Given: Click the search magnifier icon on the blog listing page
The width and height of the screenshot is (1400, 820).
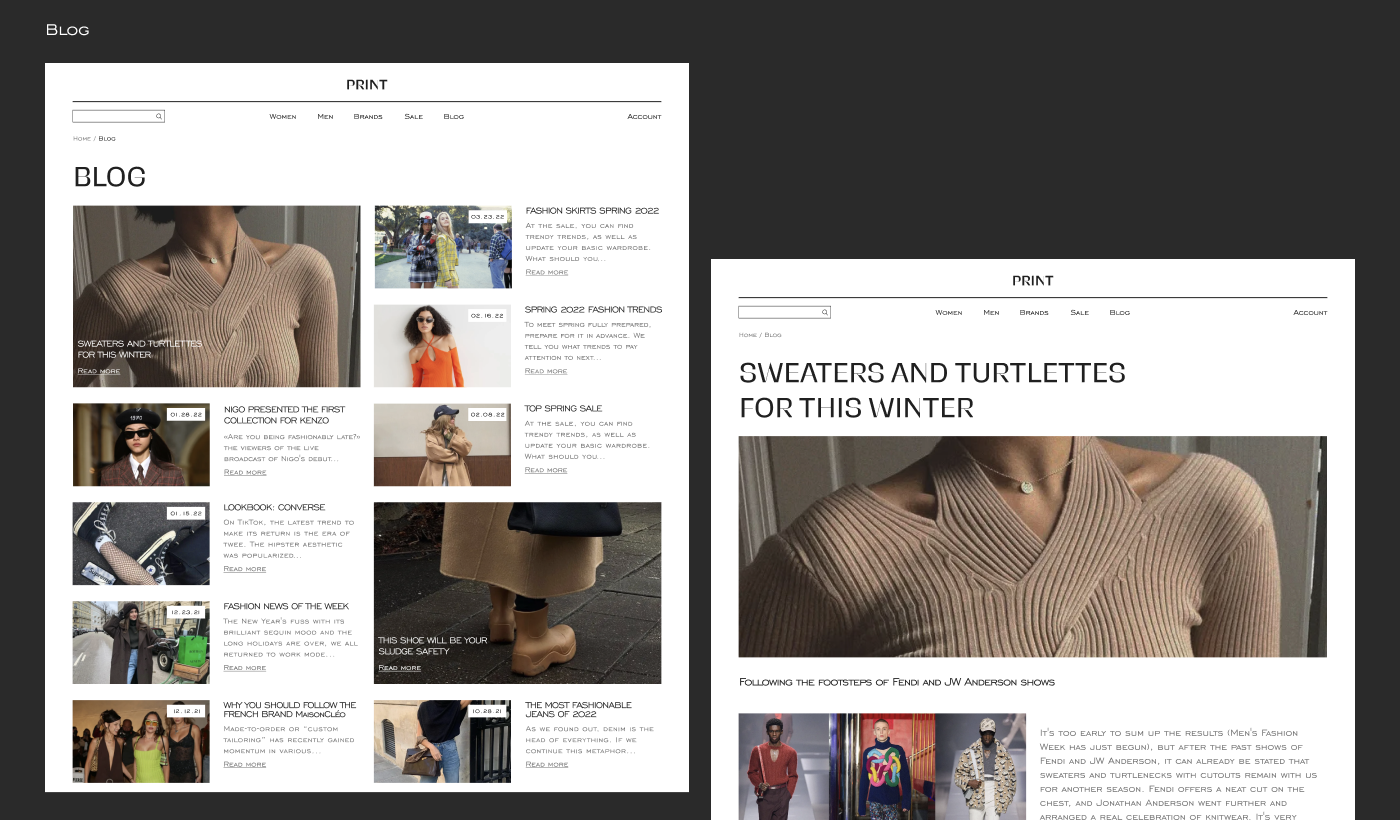Looking at the screenshot, I should 158,117.
